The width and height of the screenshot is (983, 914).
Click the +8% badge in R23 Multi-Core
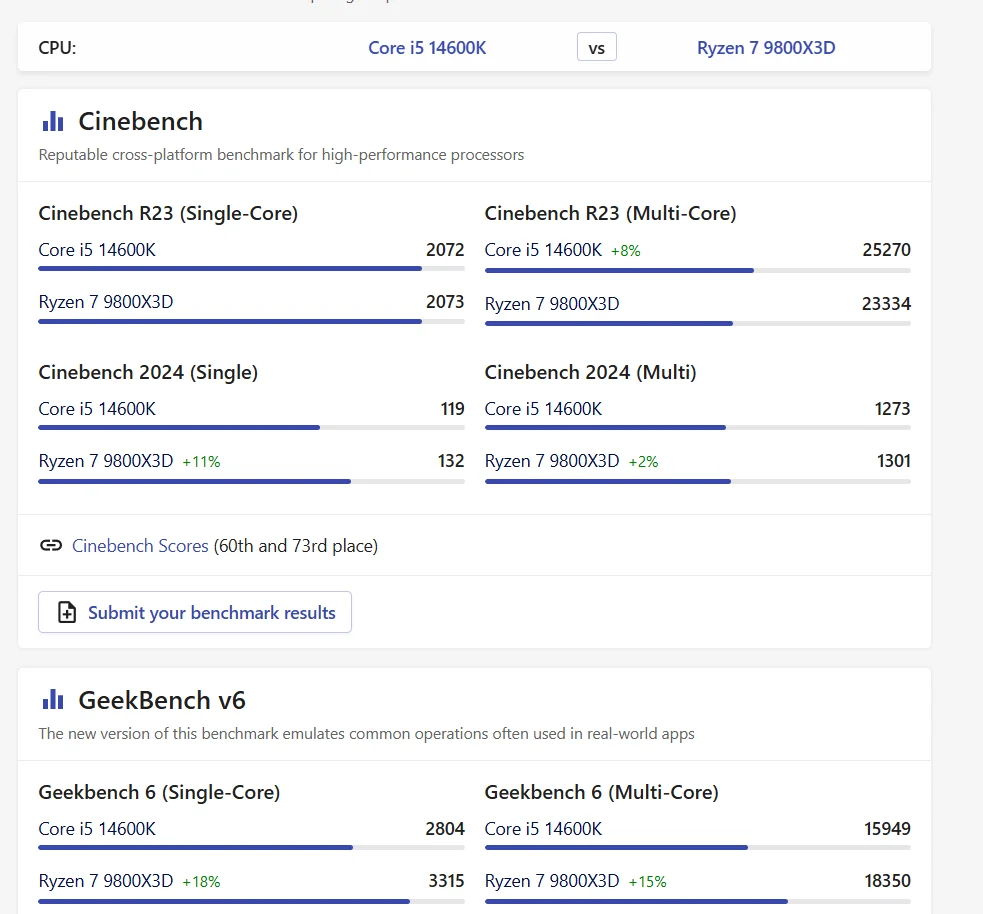click(x=625, y=251)
